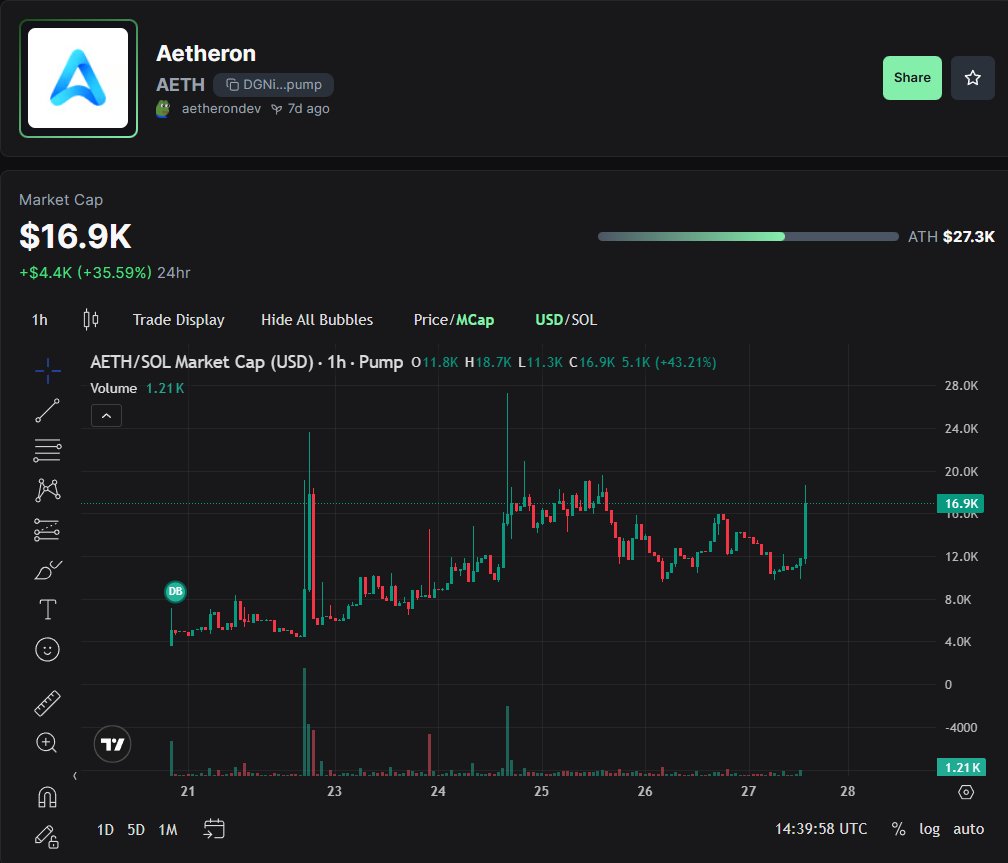Open the candlestick chart style menu
Viewport: 1008px width, 863px height.
pos(91,320)
